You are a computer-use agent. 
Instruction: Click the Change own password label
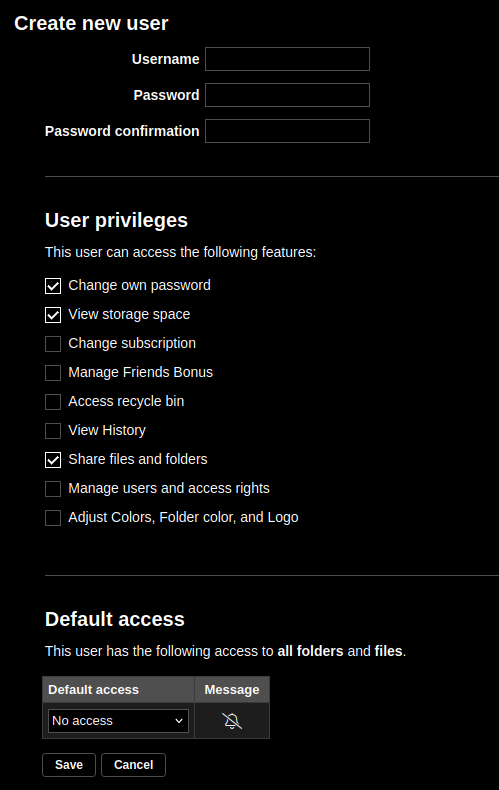(x=140, y=285)
